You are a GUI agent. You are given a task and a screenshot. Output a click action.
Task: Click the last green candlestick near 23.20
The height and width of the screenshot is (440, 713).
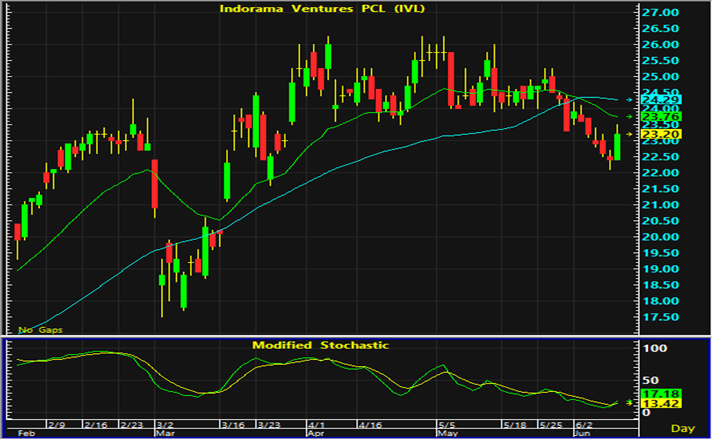[x=617, y=146]
